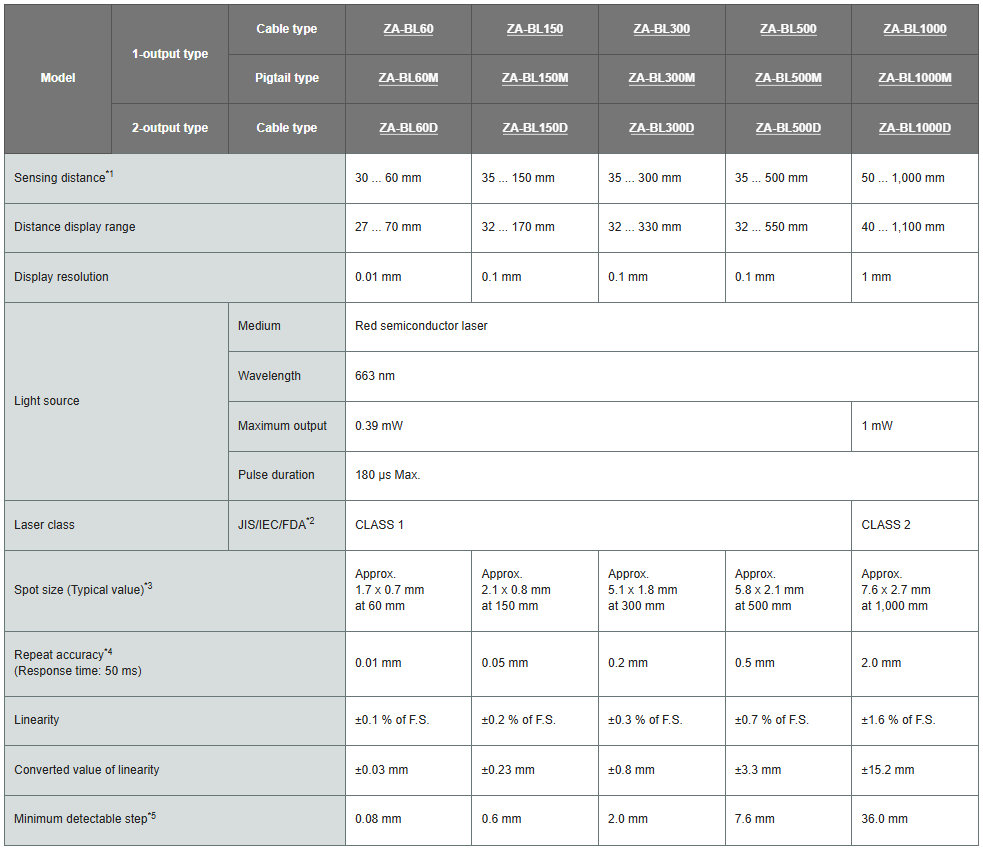Image resolution: width=983 pixels, height=852 pixels.
Task: Open the ZA-BL60 model link
Action: coord(408,29)
